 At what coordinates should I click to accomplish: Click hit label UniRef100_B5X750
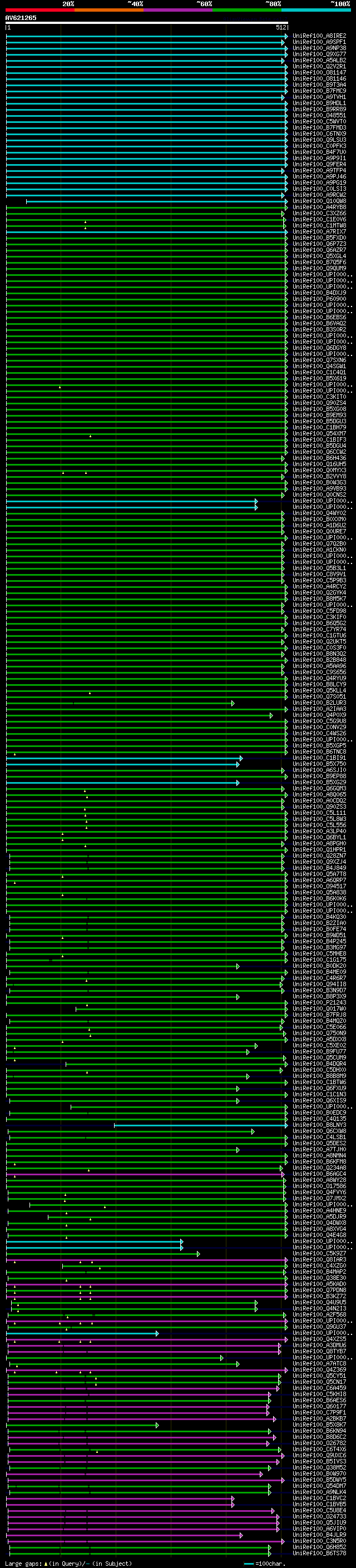[319, 764]
